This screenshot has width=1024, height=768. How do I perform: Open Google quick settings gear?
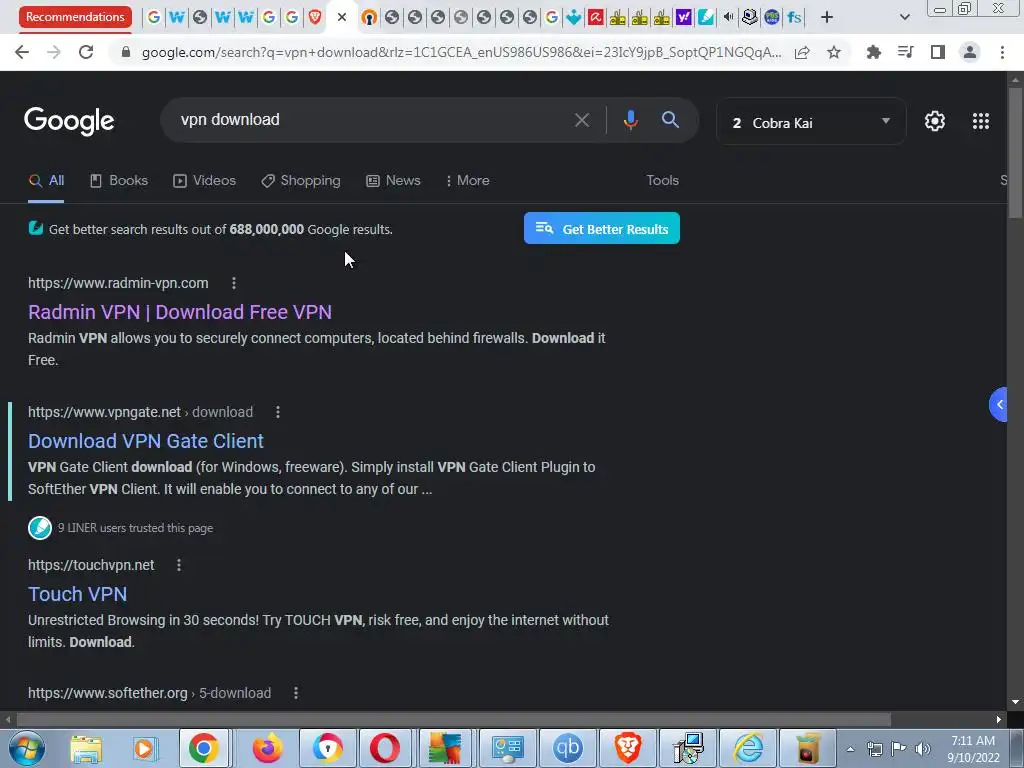point(935,121)
